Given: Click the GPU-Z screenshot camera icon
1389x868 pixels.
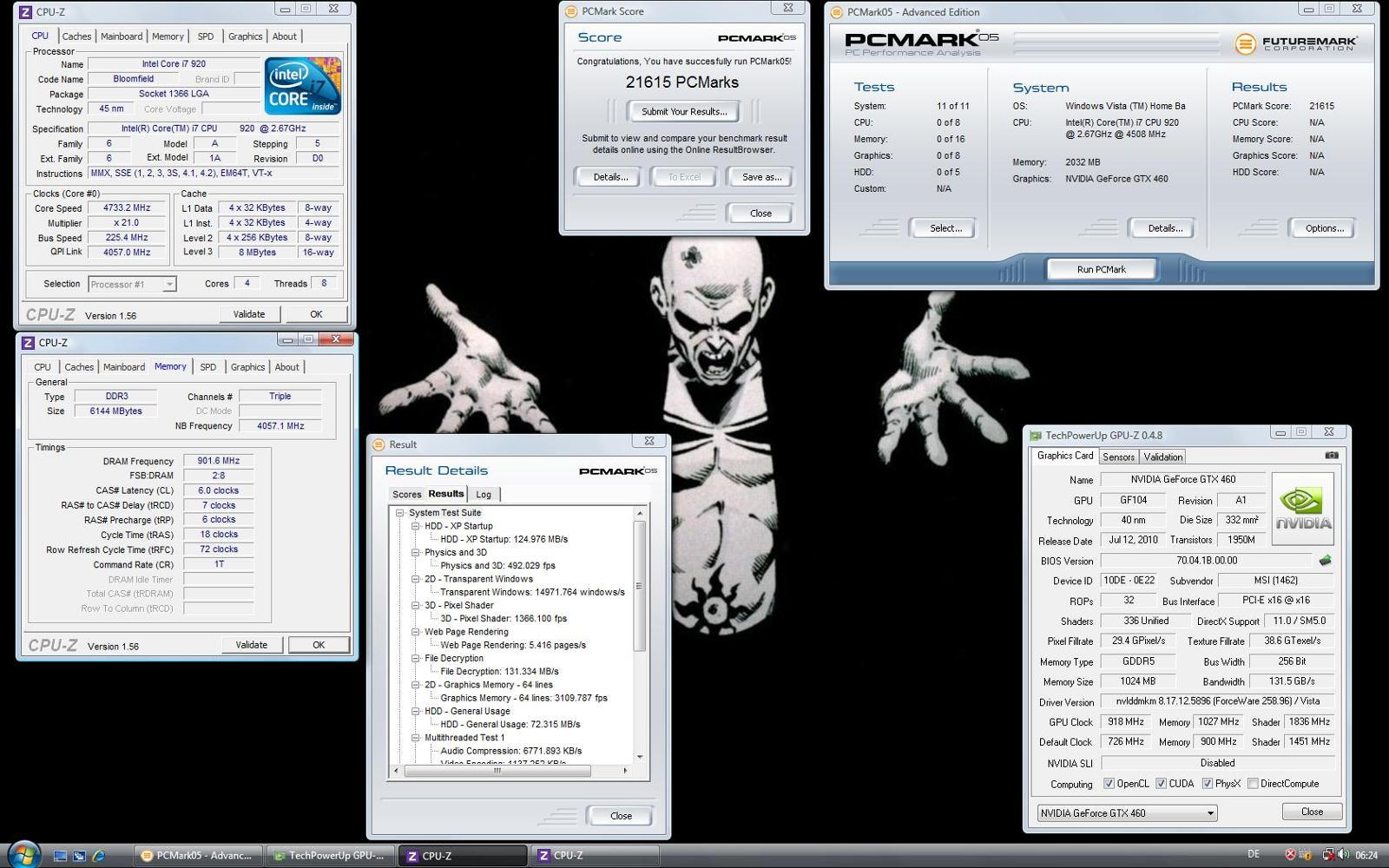Looking at the screenshot, I should [x=1332, y=455].
